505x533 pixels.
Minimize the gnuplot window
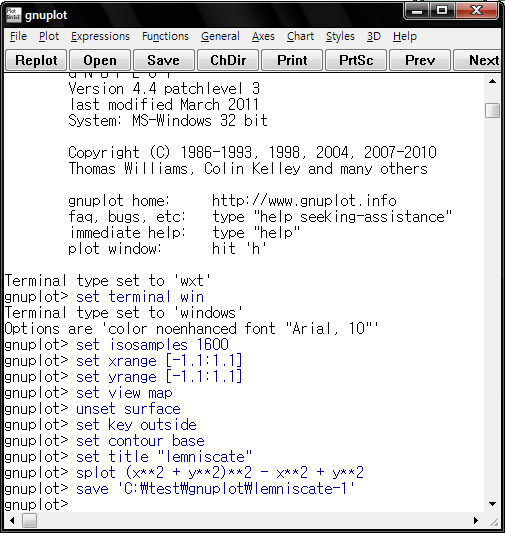tap(417, 11)
